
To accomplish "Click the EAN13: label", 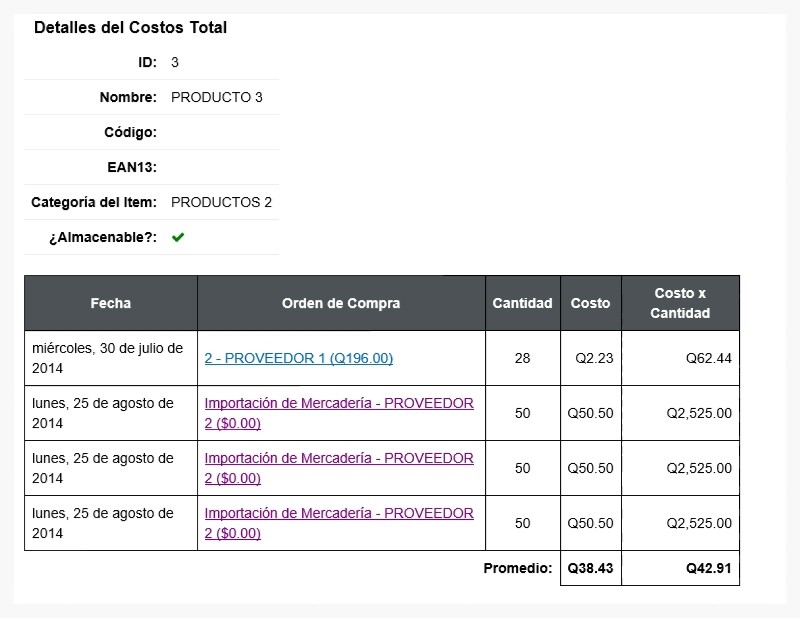I will click(x=132, y=167).
